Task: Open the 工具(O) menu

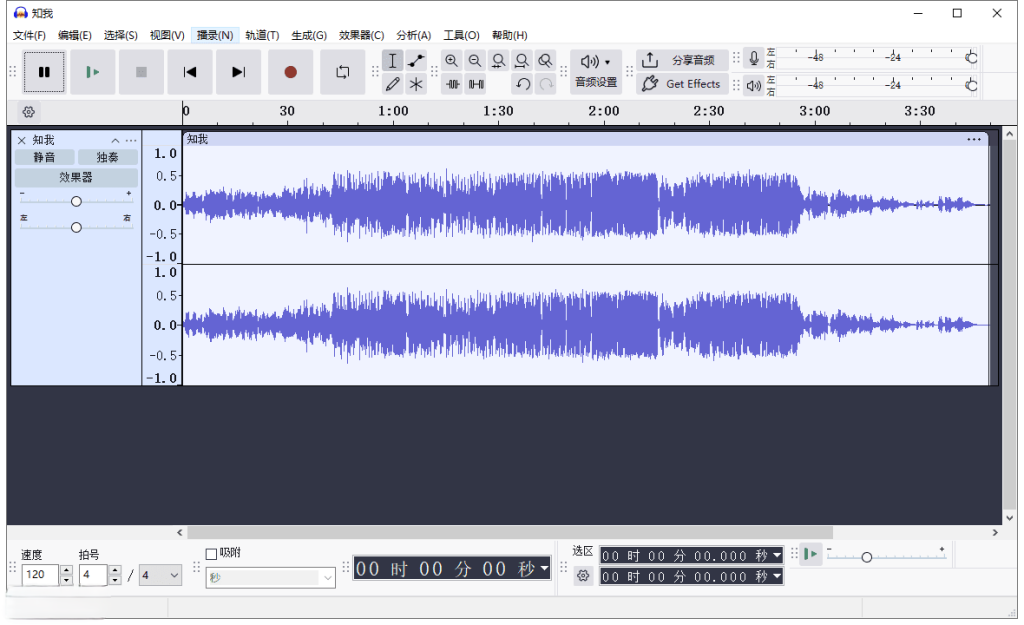Action: pyautogui.click(x=461, y=35)
